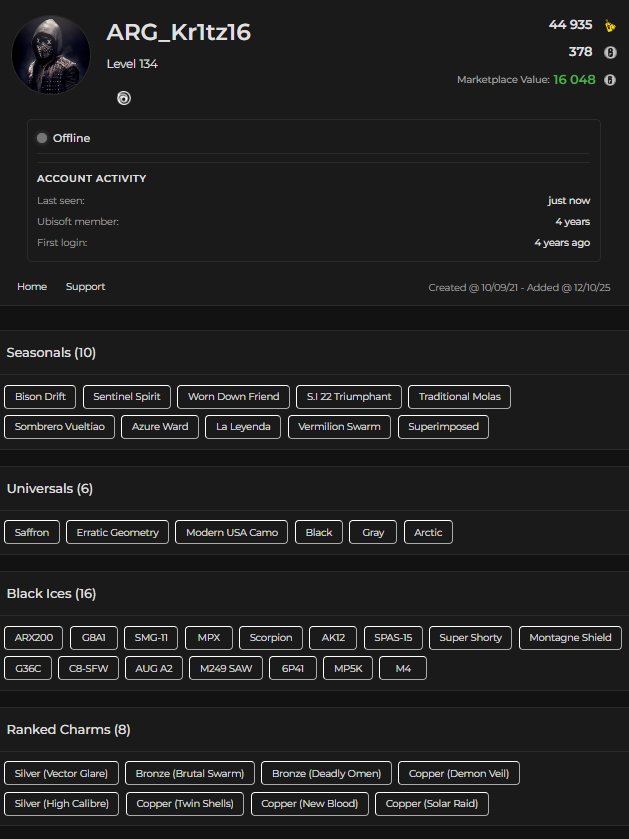Click the 6P41 Black Ice tag
This screenshot has height=839, width=629.
coord(293,668)
